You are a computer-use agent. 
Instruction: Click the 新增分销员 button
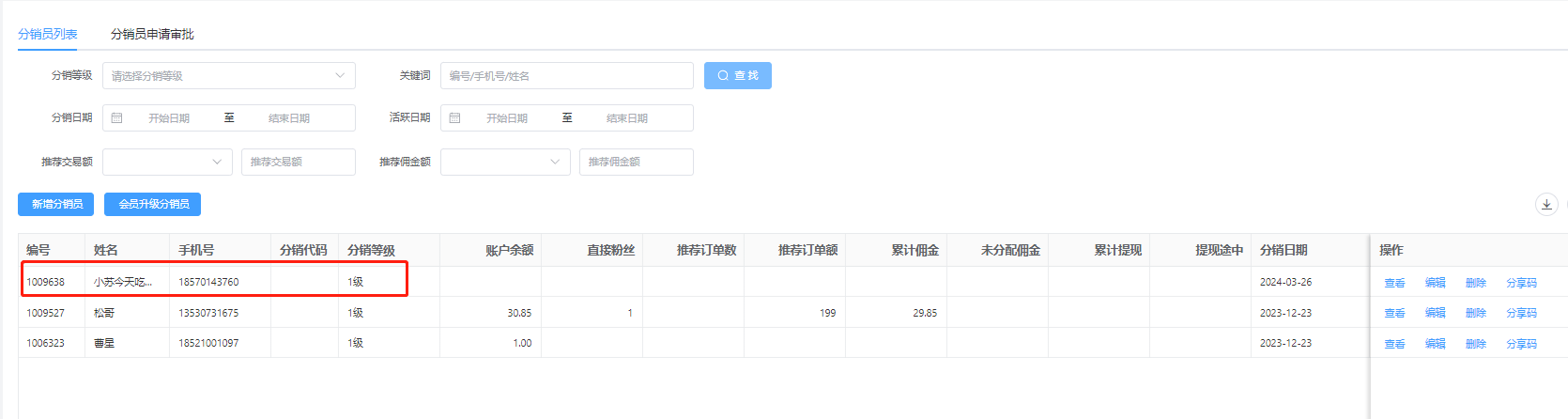click(x=56, y=204)
